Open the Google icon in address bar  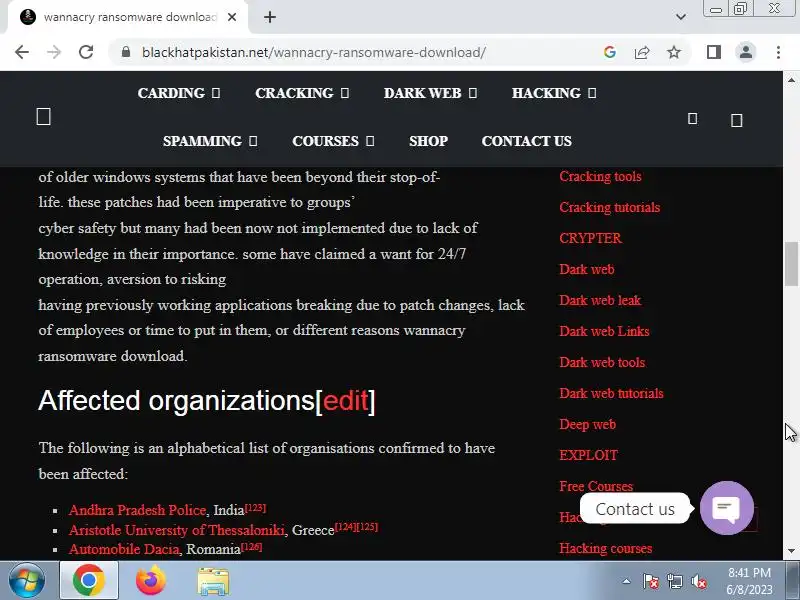click(x=610, y=52)
